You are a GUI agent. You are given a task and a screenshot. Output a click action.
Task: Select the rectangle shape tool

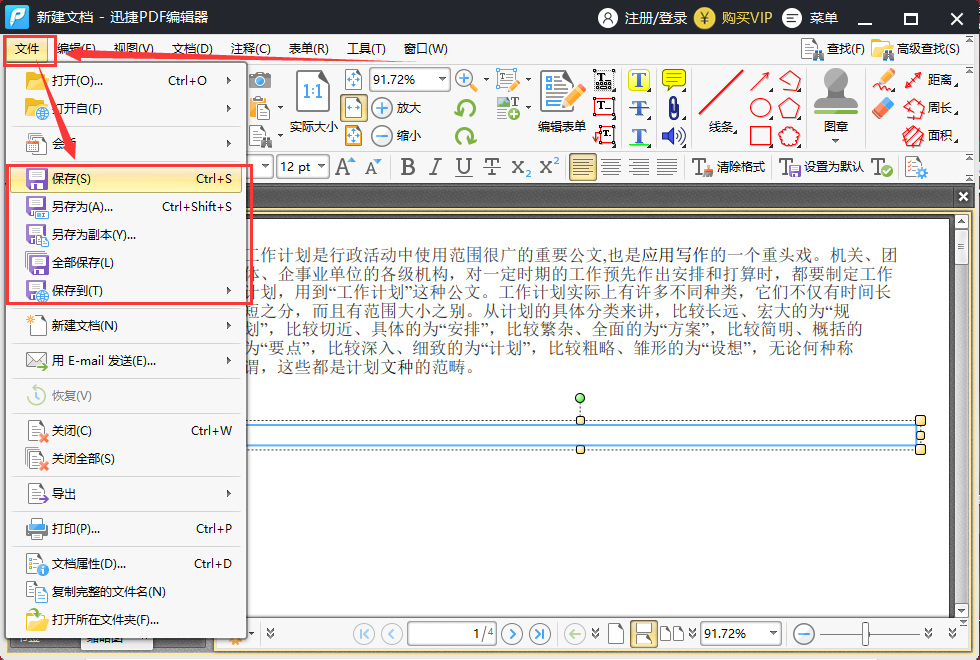pyautogui.click(x=761, y=136)
